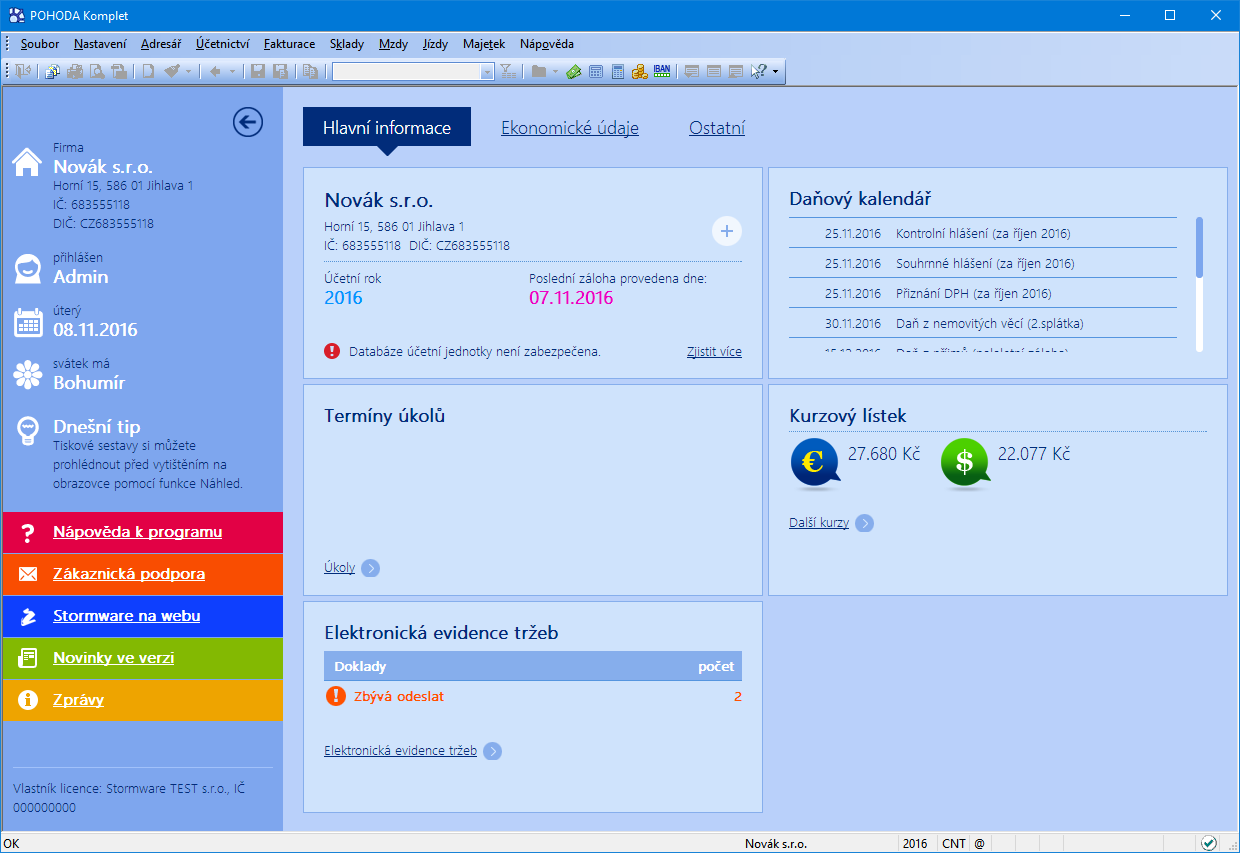Open the toolbar combo box dropdown arrow

point(487,71)
